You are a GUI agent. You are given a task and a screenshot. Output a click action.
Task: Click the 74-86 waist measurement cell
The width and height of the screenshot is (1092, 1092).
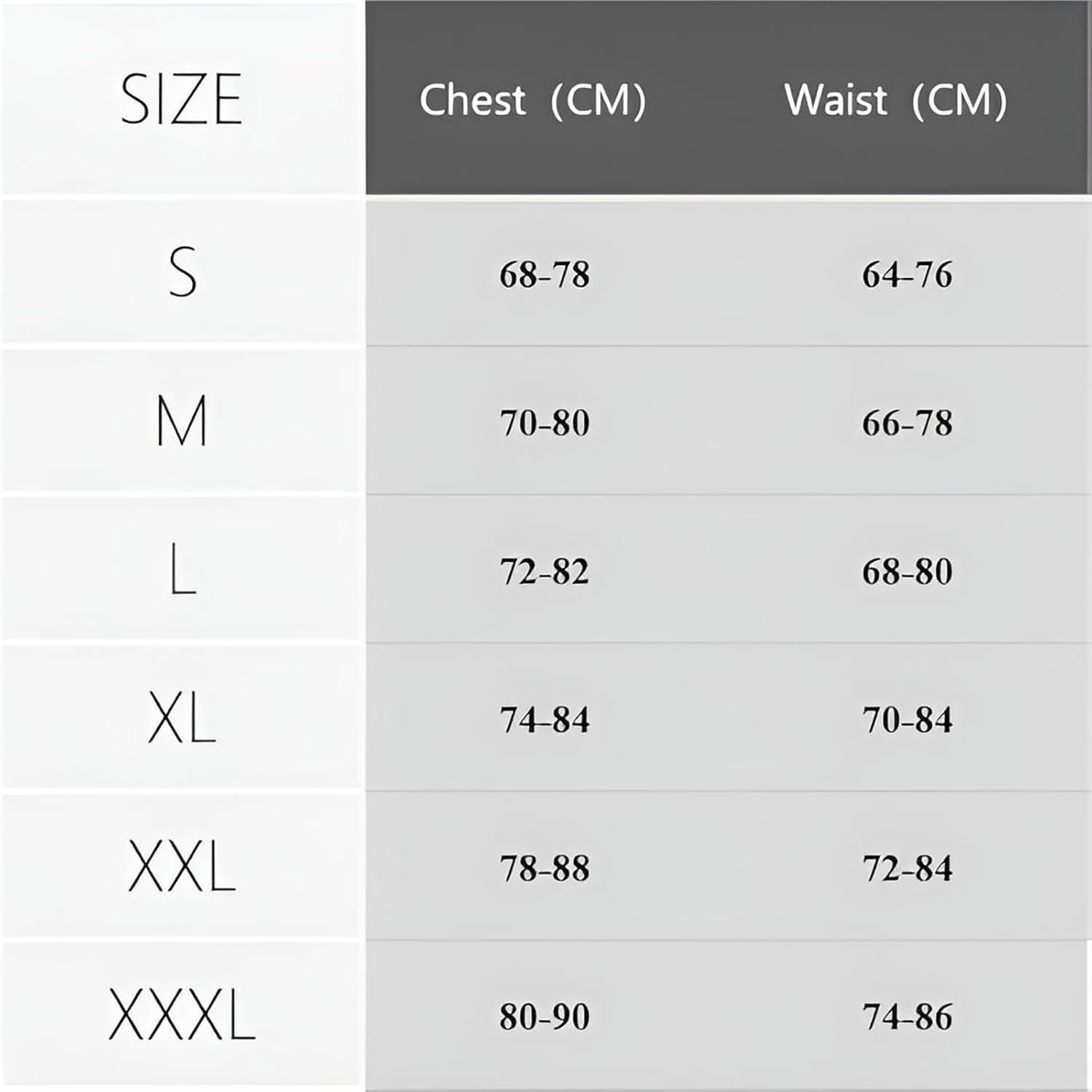click(907, 1017)
